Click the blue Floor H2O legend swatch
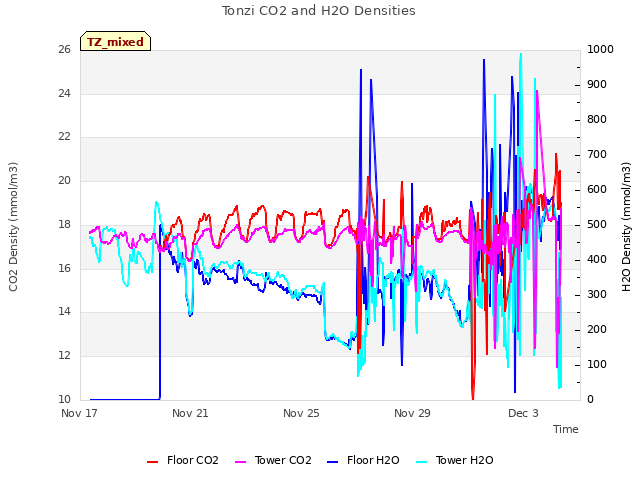Image resolution: width=640 pixels, height=480 pixels. click(x=333, y=462)
